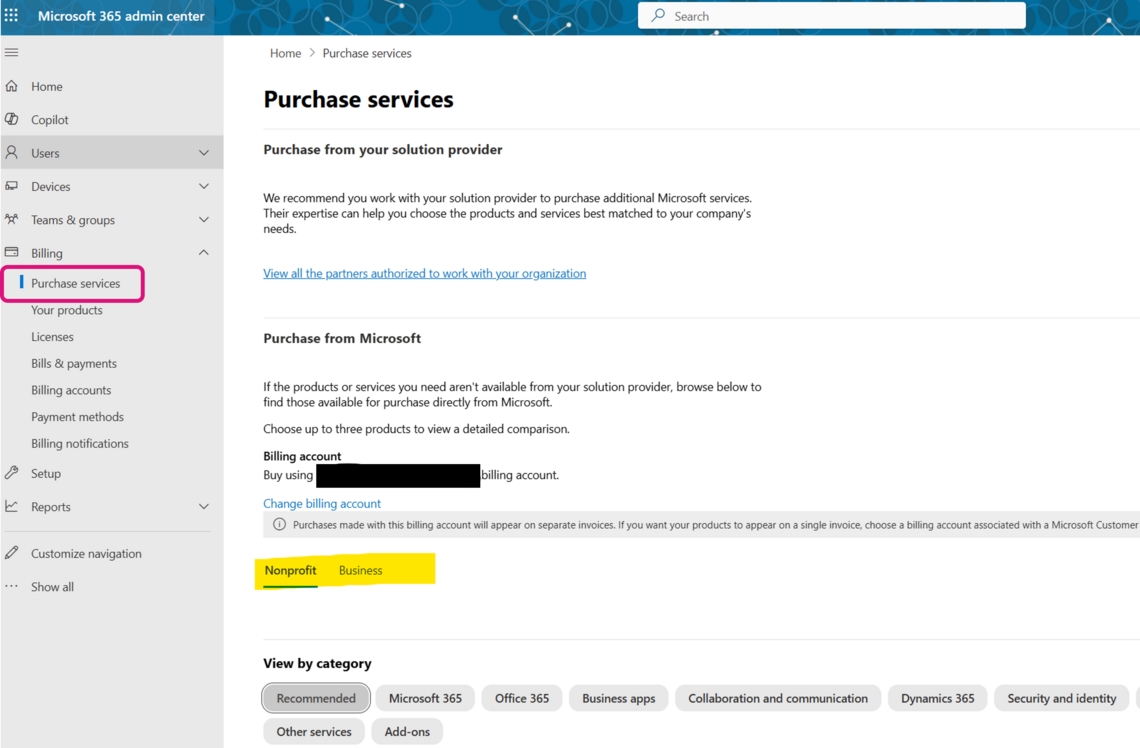Click the search magnifier icon
Image resolution: width=1140 pixels, height=748 pixels.
click(658, 15)
